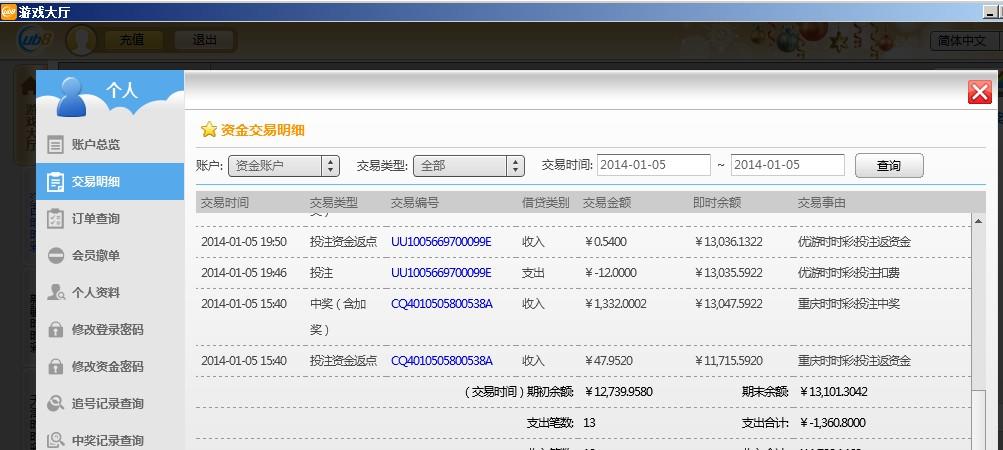
Task: Open CQ4010505800538A link in 中奖 row
Action: click(441, 303)
